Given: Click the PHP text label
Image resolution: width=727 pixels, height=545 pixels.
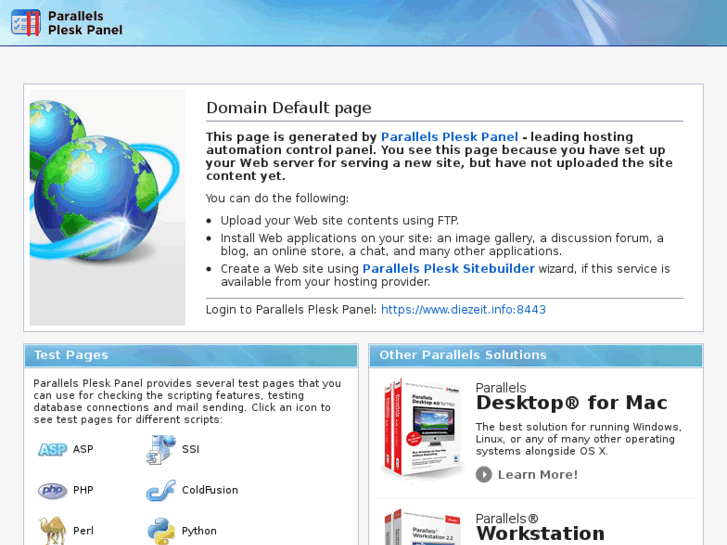Looking at the screenshot, I should (83, 490).
